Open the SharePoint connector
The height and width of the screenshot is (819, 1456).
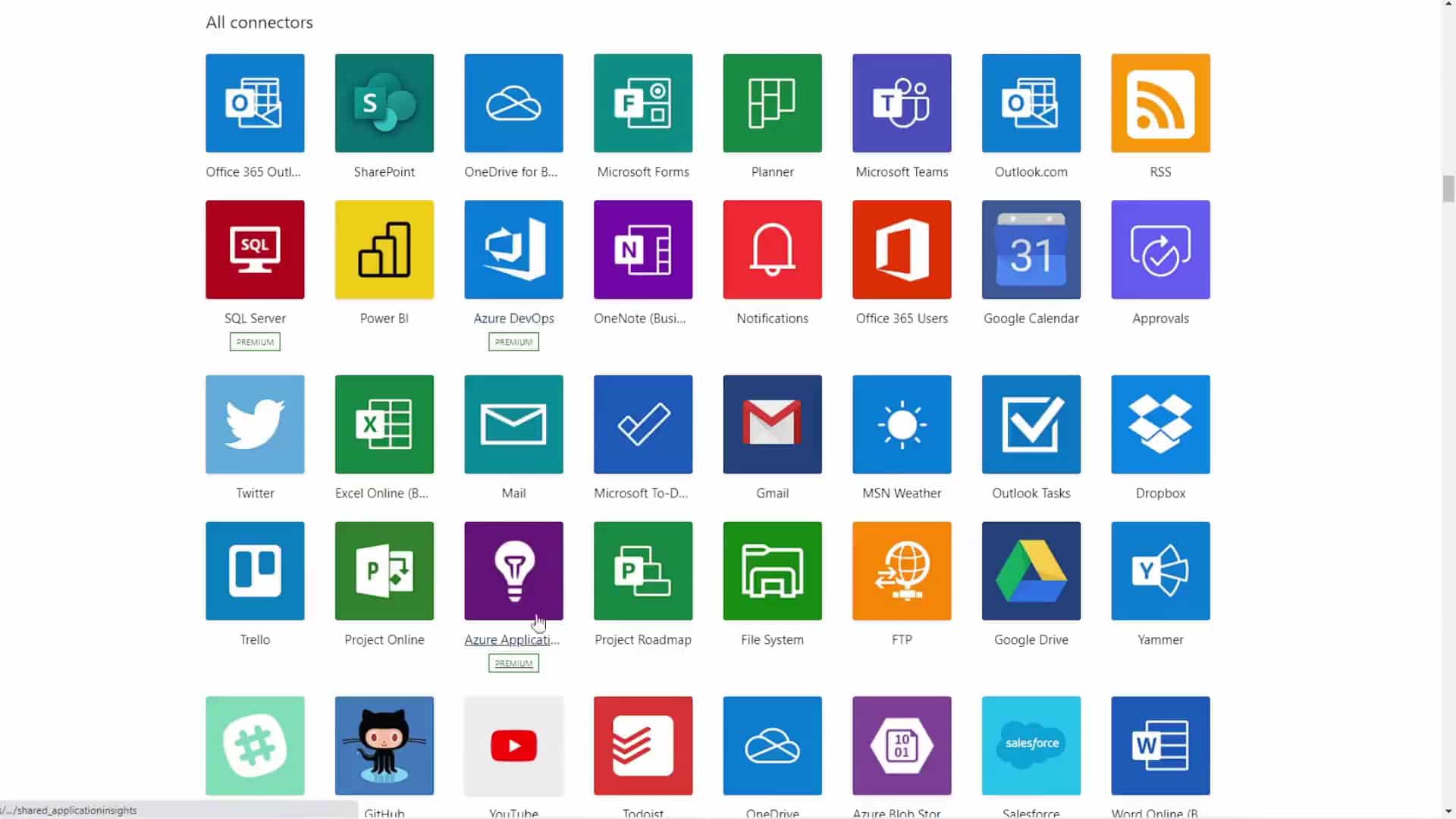pyautogui.click(x=384, y=103)
